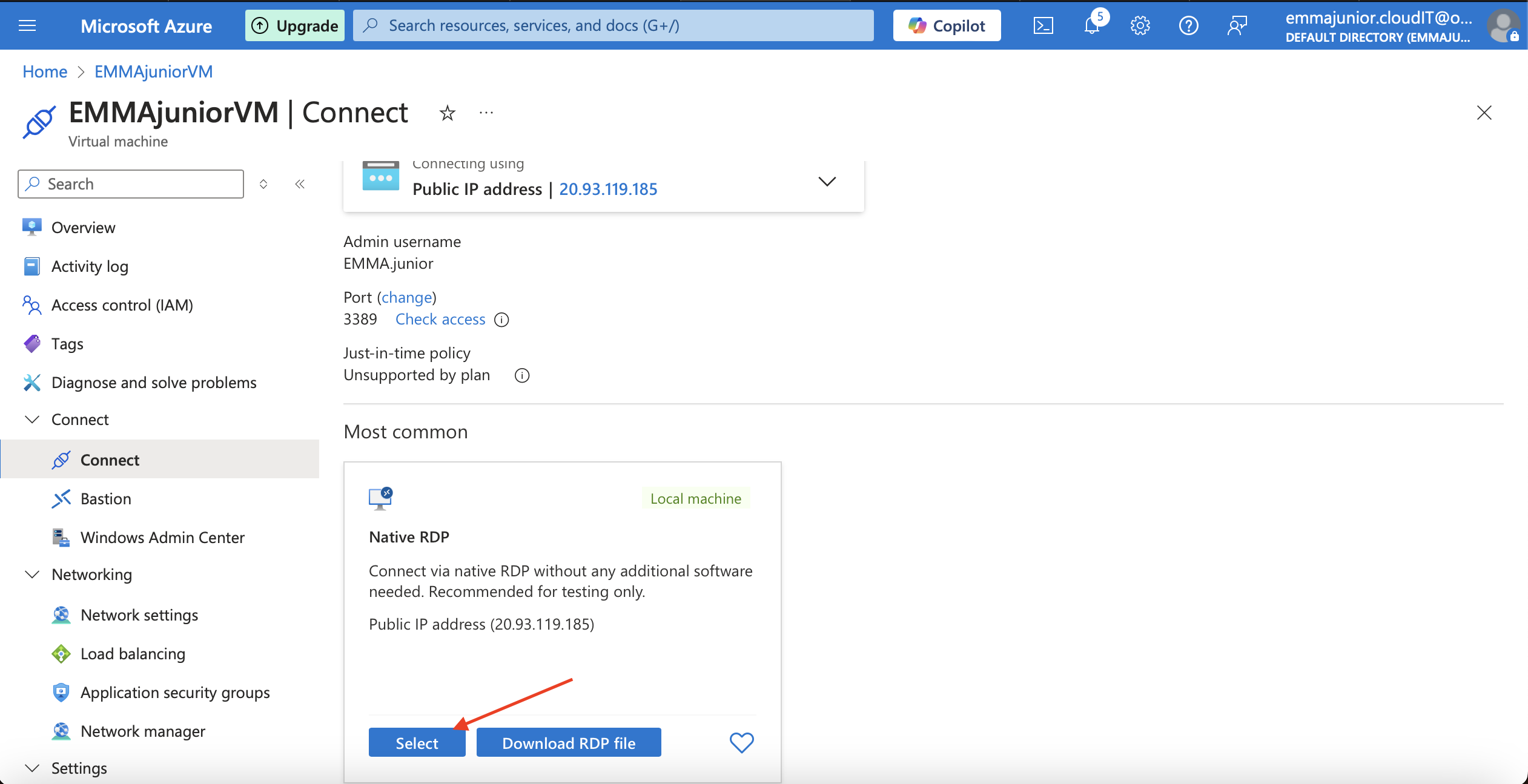The width and height of the screenshot is (1528, 784).
Task: Click the Public IP address card icon
Action: 381,177
